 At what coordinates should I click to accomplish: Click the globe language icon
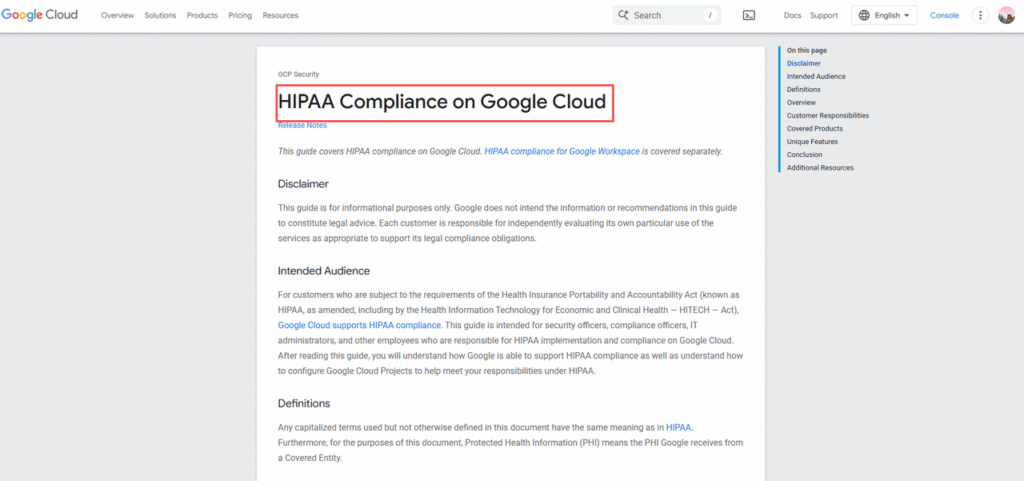tap(864, 15)
